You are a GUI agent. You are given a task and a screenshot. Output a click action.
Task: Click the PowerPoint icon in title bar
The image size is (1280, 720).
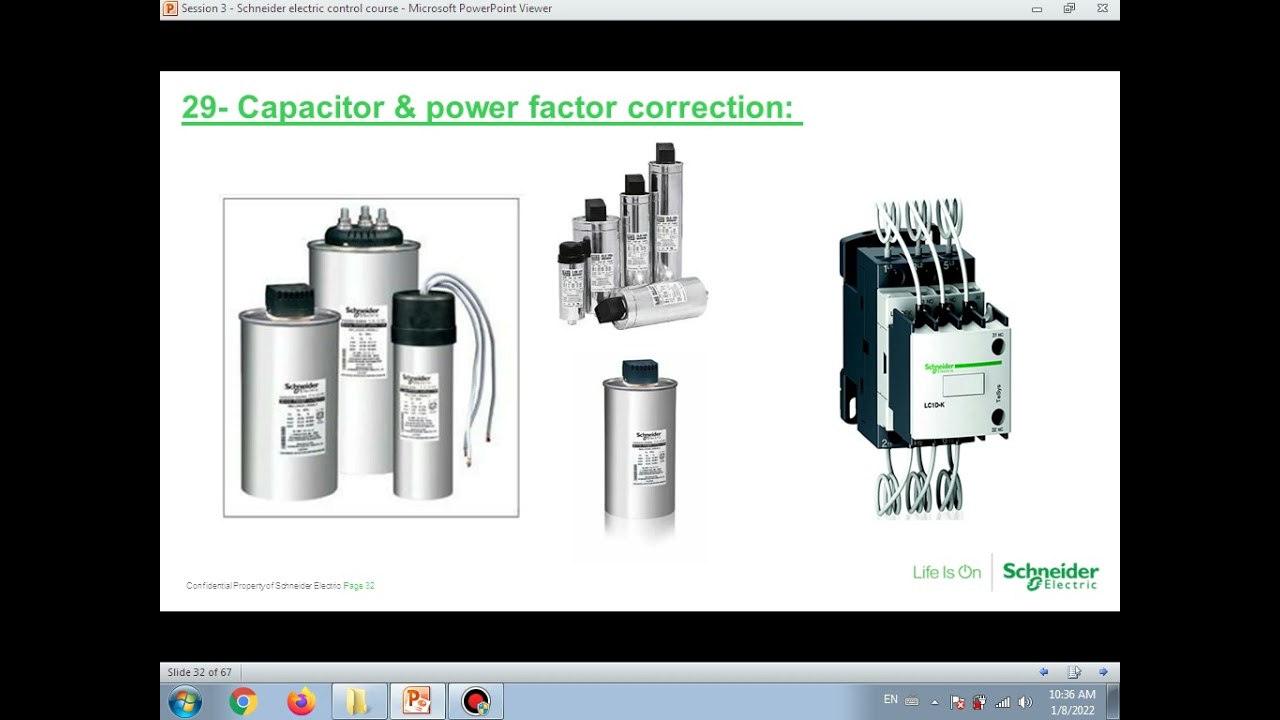pos(171,8)
